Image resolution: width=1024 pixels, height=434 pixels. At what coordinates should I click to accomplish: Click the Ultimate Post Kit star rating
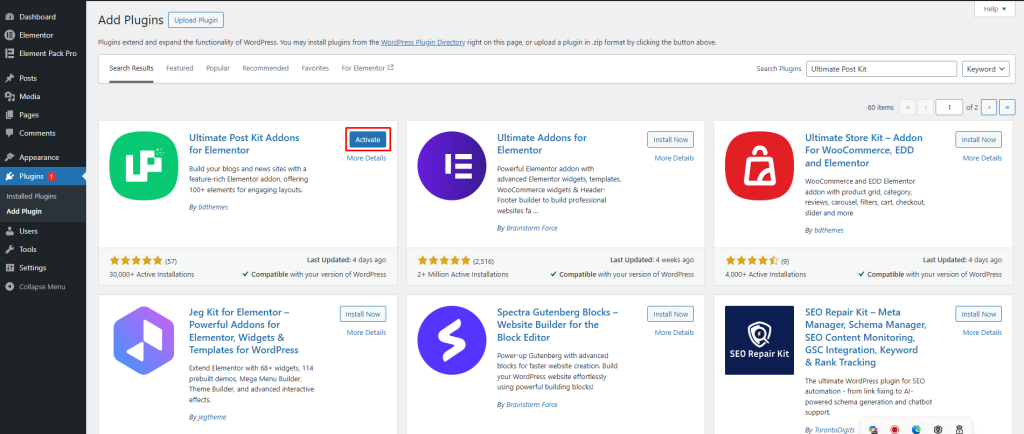click(x=136, y=260)
